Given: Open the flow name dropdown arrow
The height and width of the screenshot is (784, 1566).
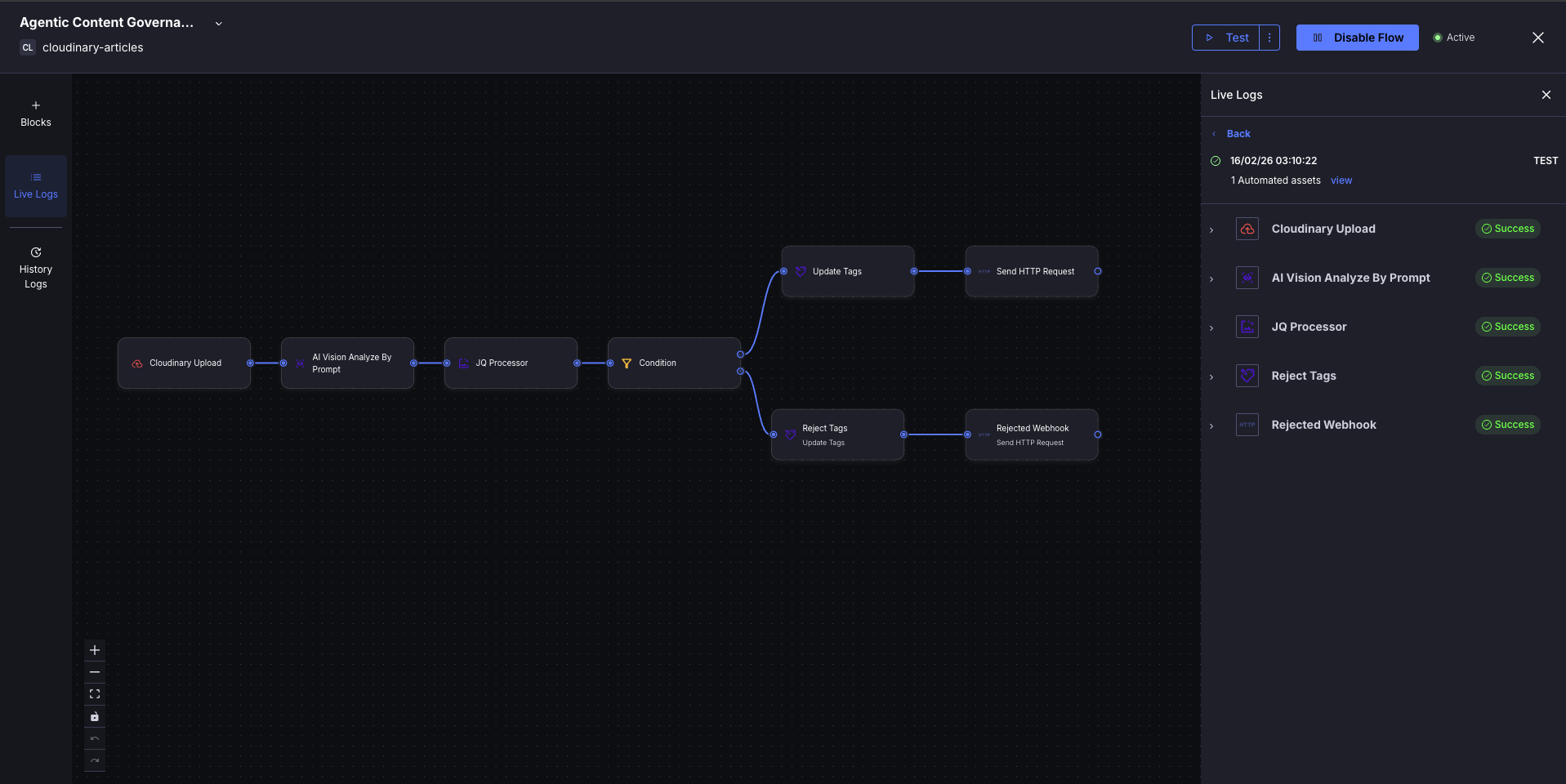Looking at the screenshot, I should coord(217,23).
